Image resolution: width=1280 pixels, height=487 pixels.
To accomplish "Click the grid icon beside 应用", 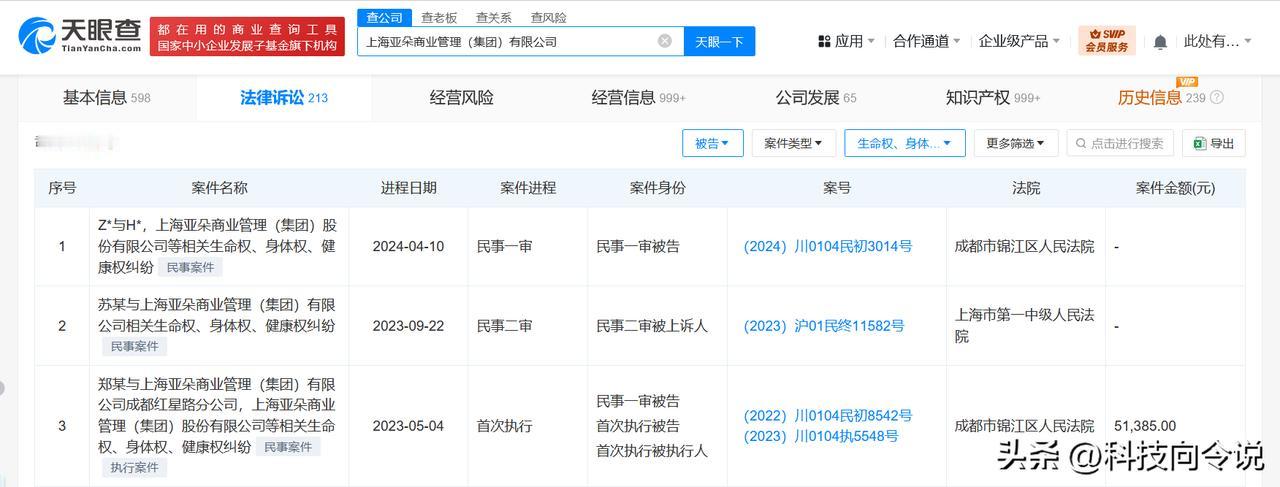I will pyautogui.click(x=824, y=41).
